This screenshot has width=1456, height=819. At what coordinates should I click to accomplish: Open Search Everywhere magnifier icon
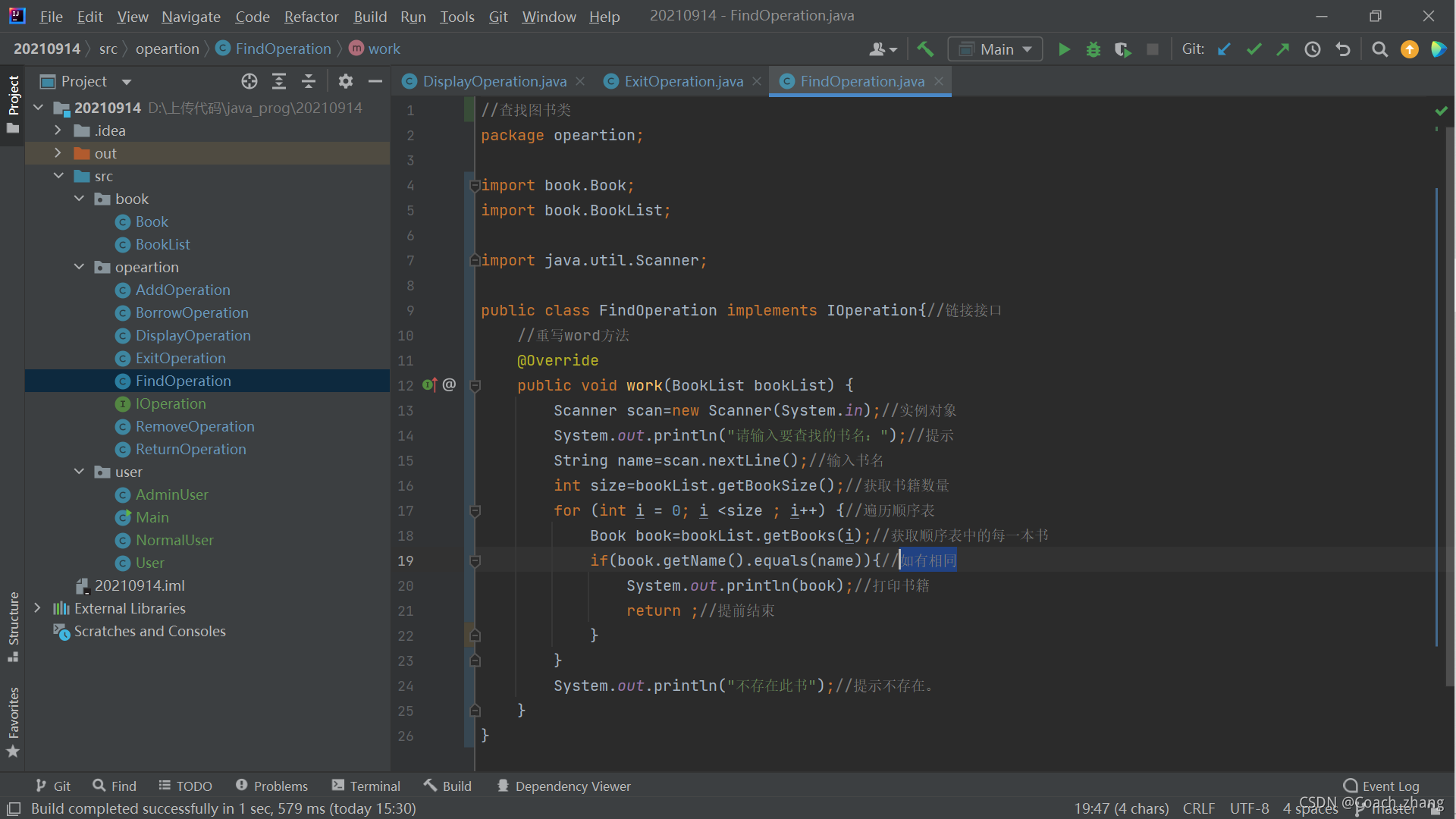point(1380,49)
